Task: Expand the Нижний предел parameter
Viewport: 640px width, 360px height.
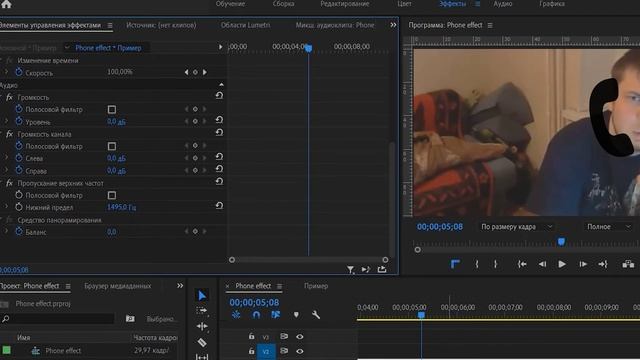Action: point(6,207)
